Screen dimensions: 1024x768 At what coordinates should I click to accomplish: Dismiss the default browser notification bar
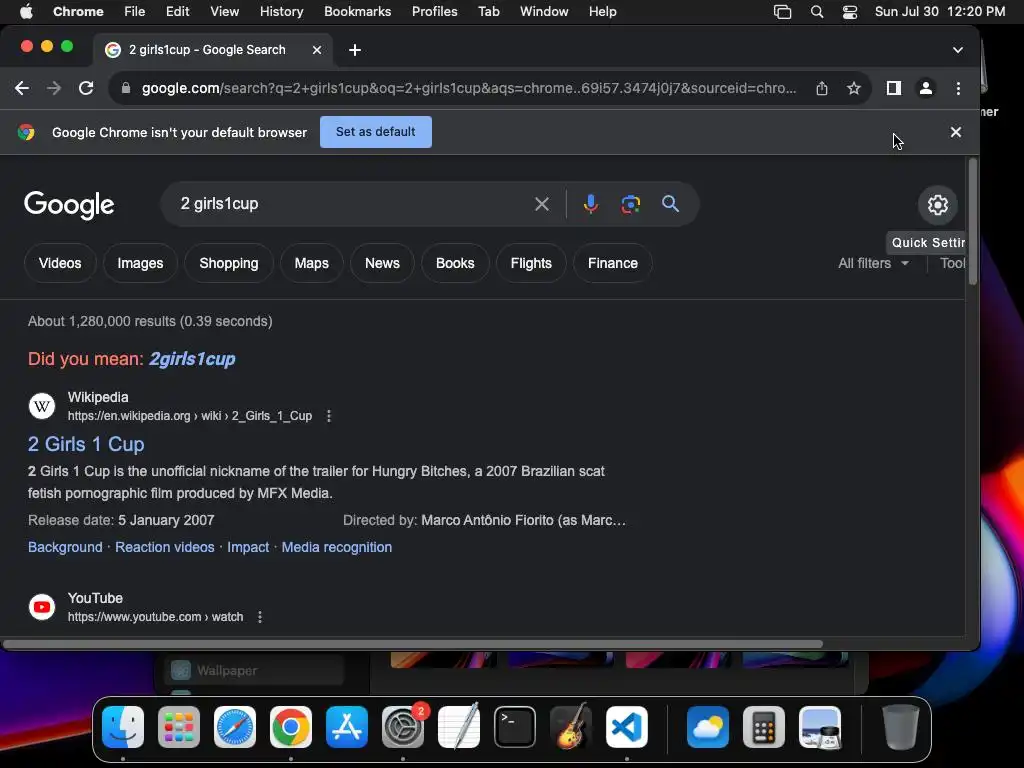coord(955,132)
